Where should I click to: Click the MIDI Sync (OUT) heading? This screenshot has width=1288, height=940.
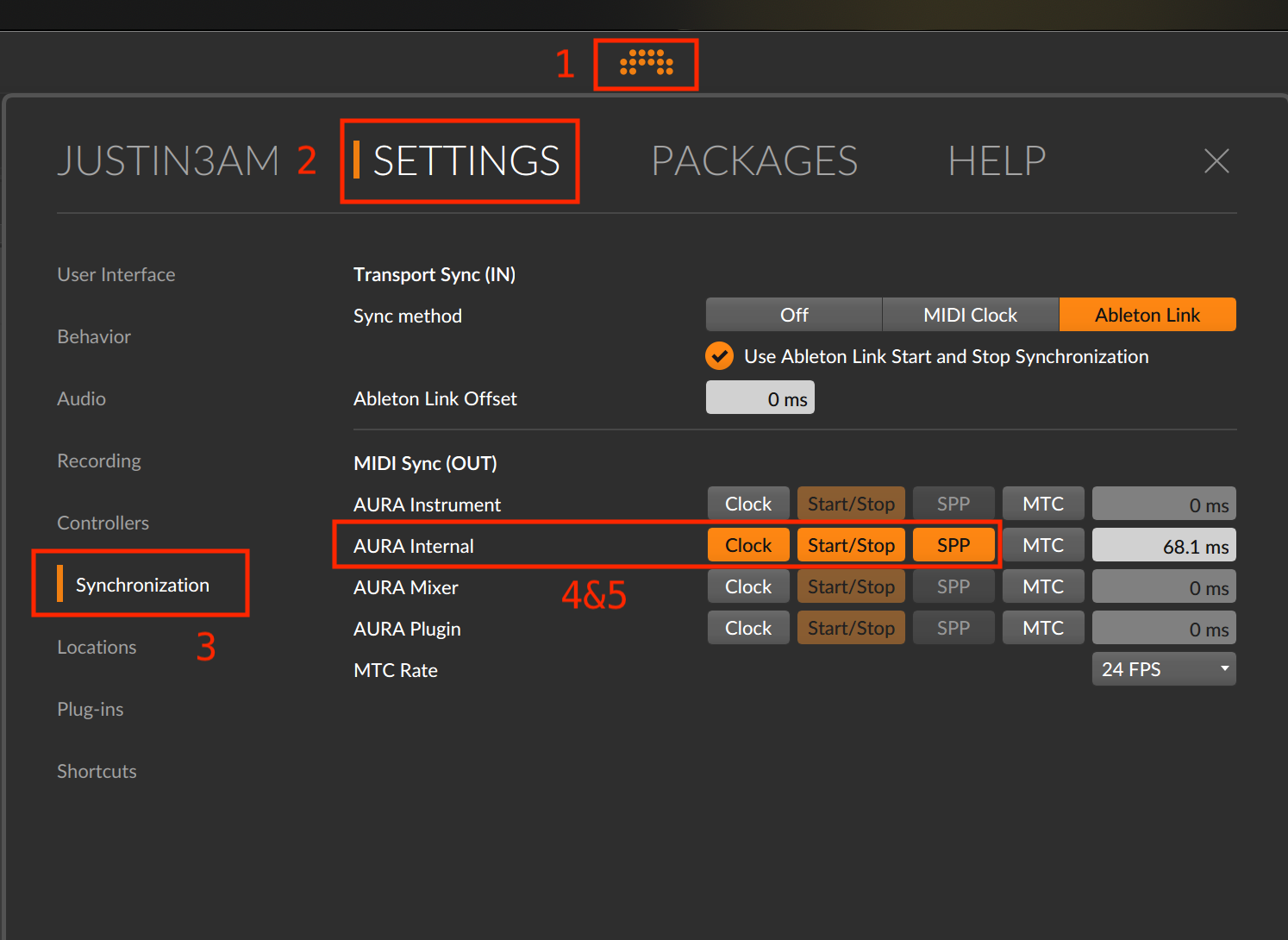(x=425, y=463)
